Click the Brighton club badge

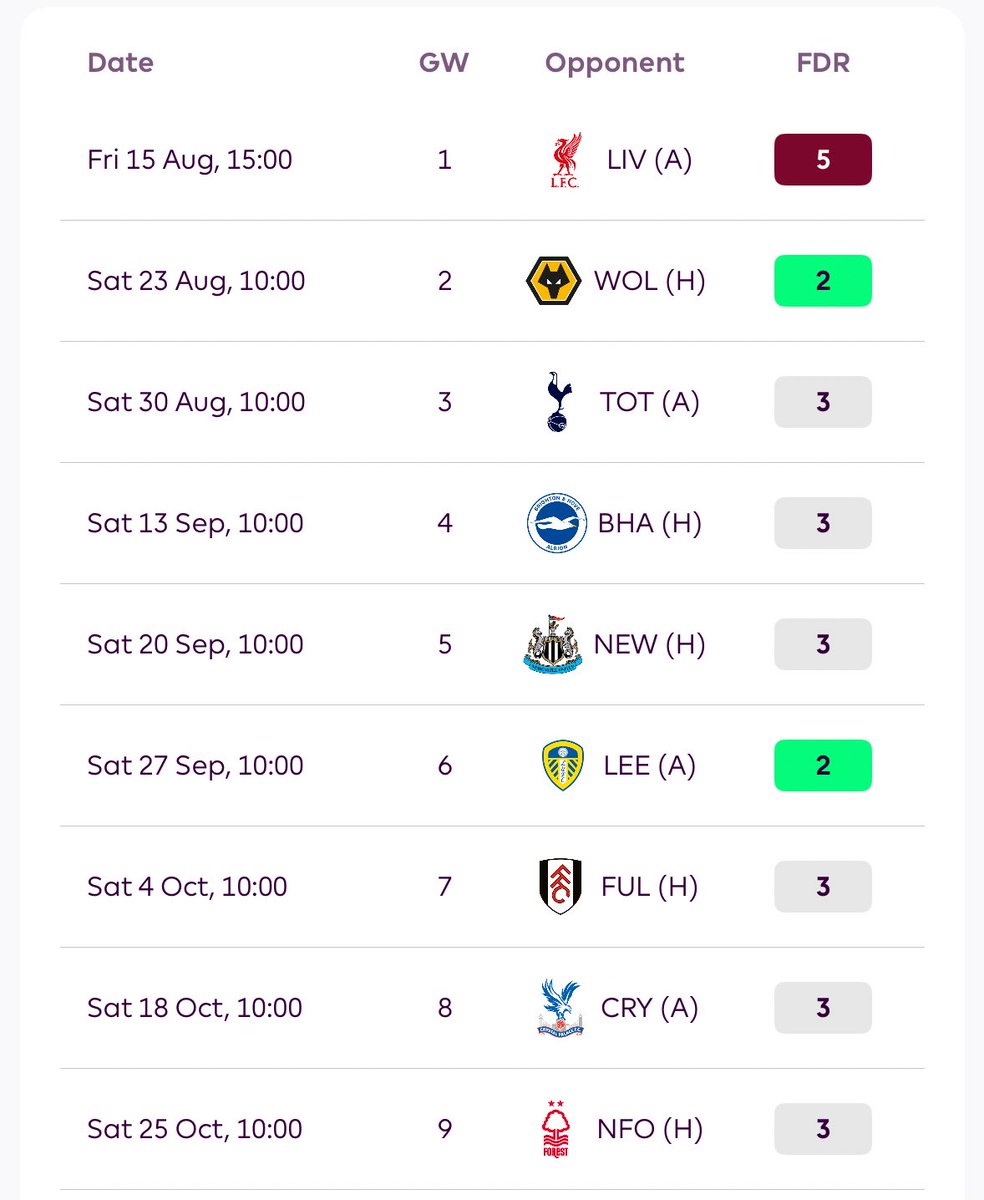557,523
